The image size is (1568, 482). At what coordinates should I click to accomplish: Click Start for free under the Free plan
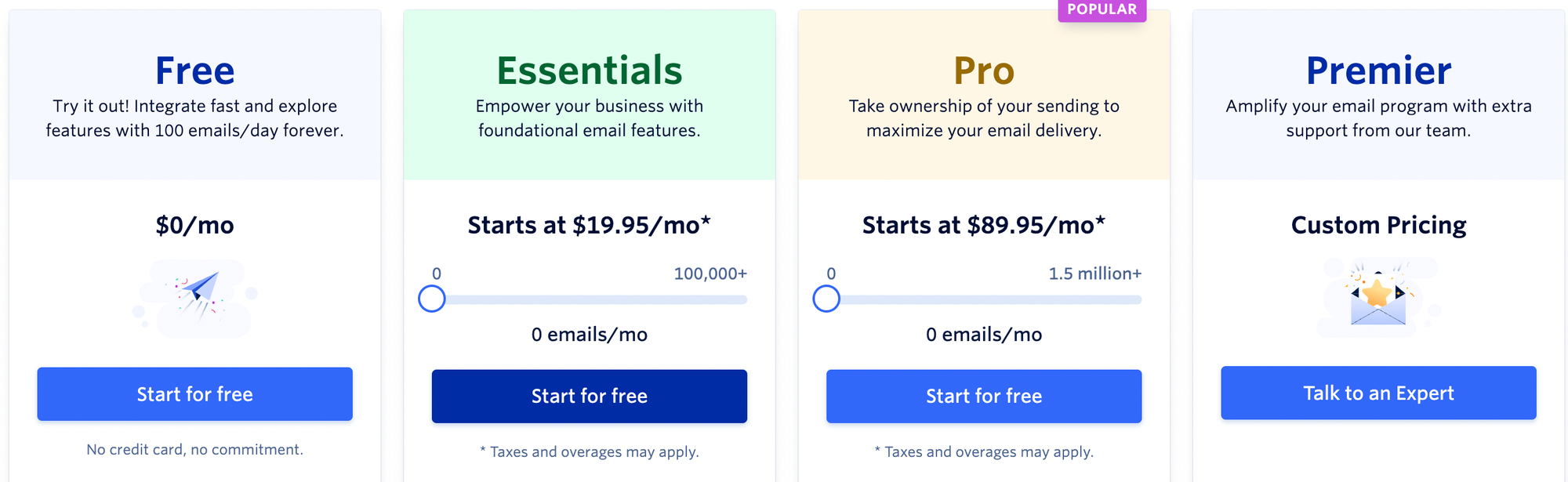[x=194, y=394]
